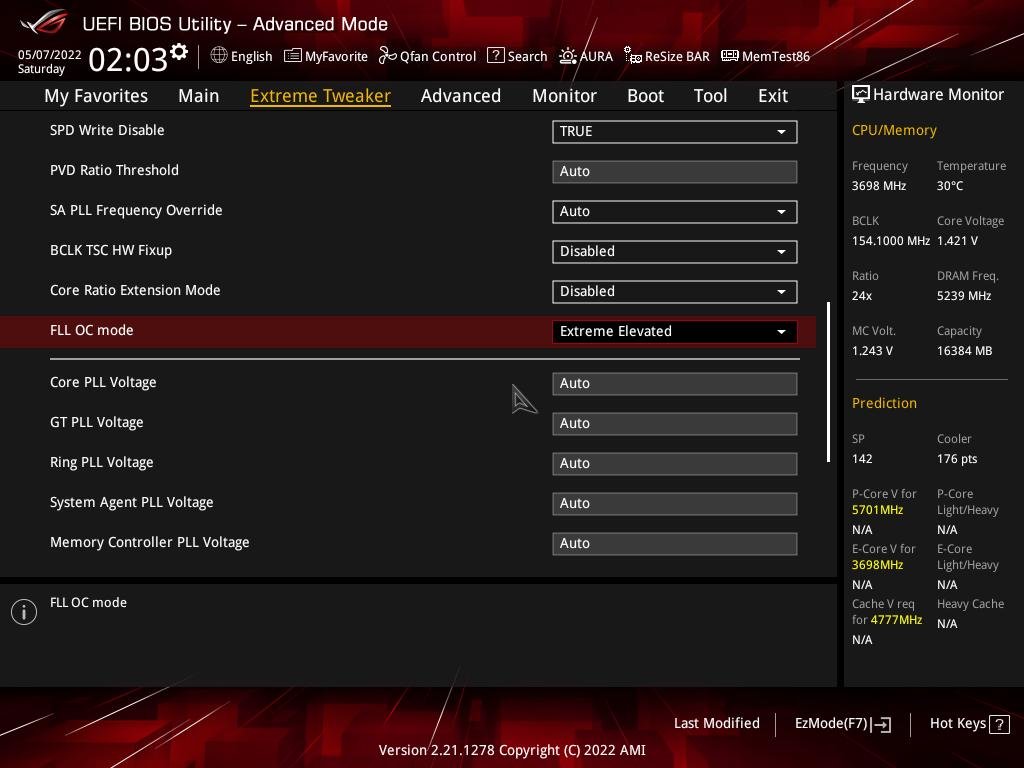
Task: Switch to EzMode with the EzMode(F7) button
Action: click(841, 723)
